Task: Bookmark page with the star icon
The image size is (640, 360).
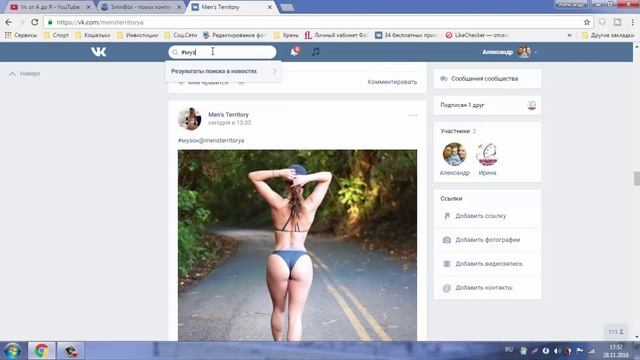Action: click(x=587, y=22)
